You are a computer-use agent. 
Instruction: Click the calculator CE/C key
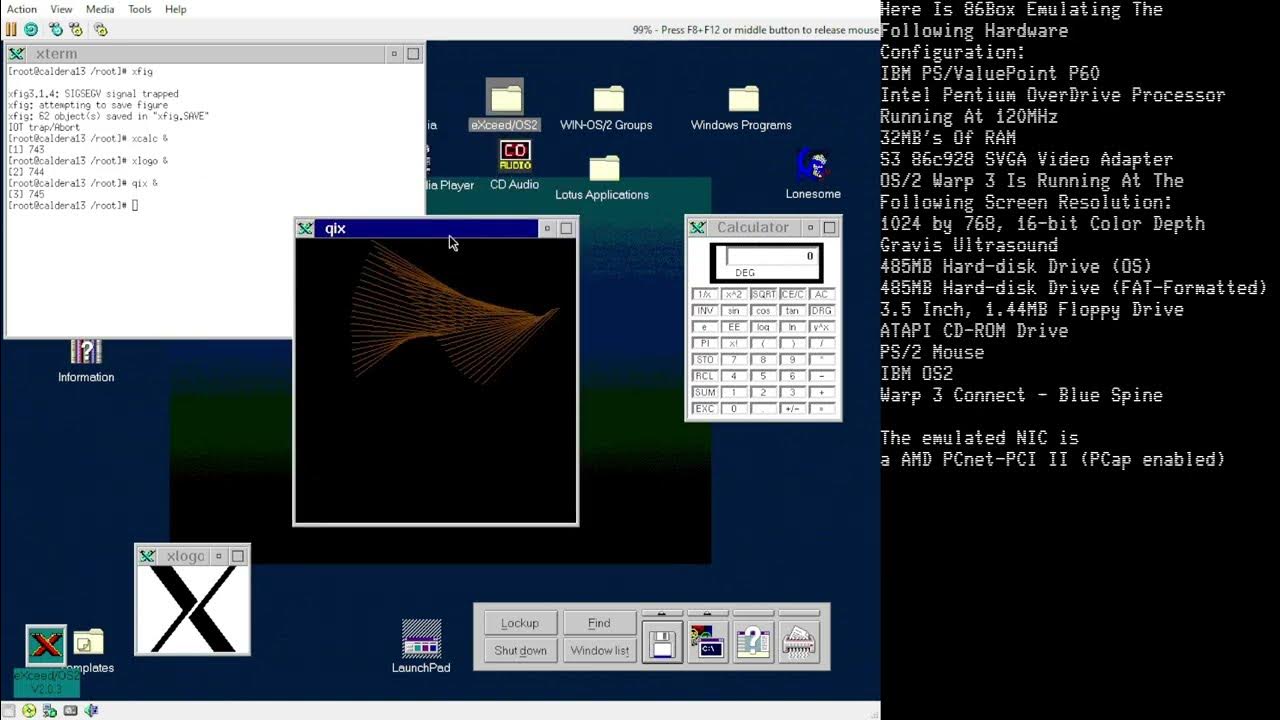(792, 295)
